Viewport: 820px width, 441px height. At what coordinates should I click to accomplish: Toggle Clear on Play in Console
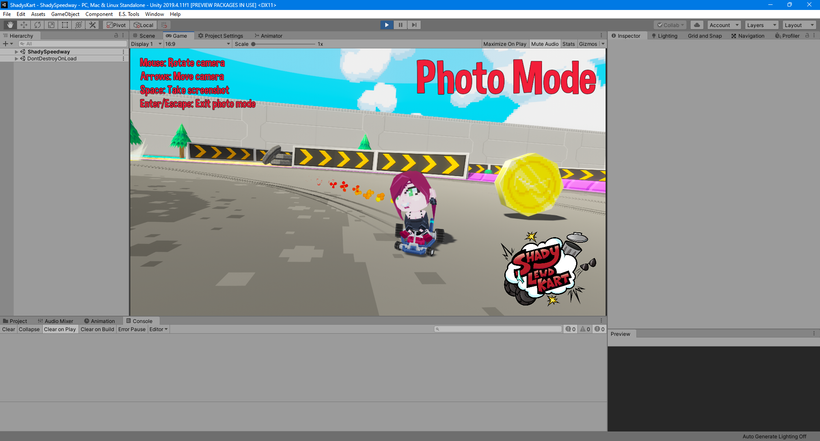click(60, 329)
